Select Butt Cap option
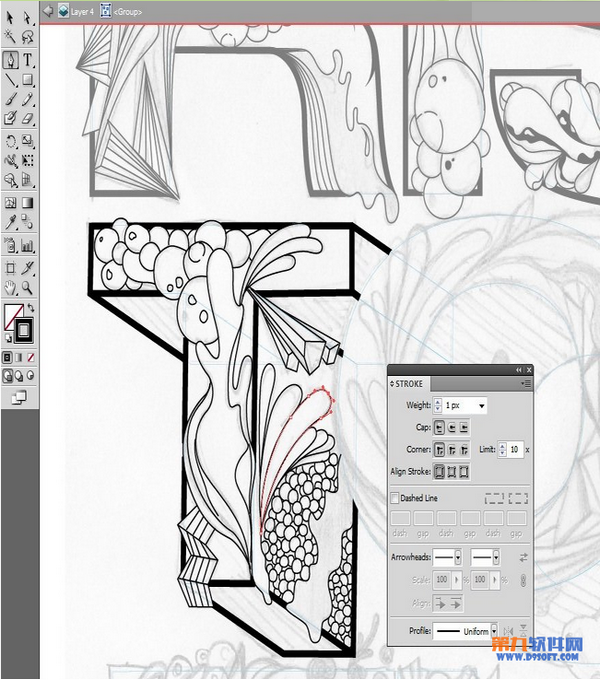 pos(440,428)
